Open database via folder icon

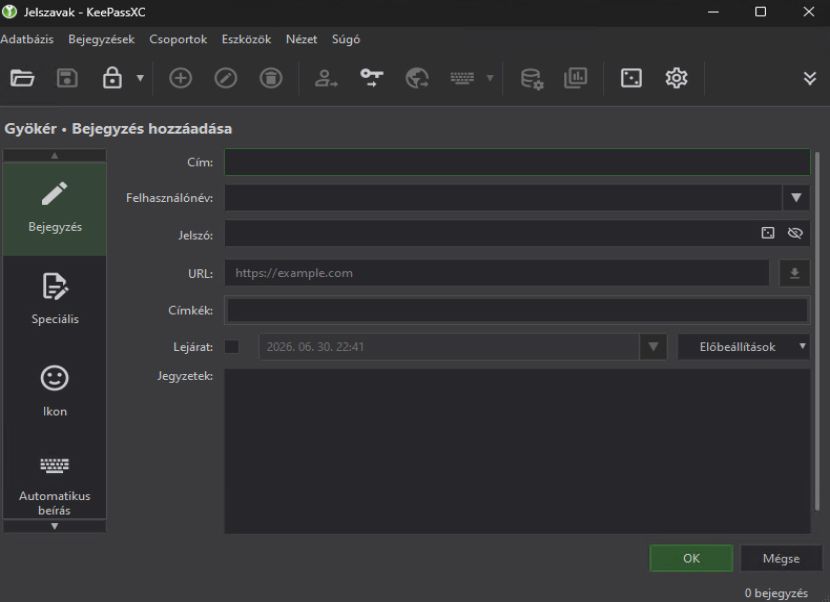click(22, 78)
